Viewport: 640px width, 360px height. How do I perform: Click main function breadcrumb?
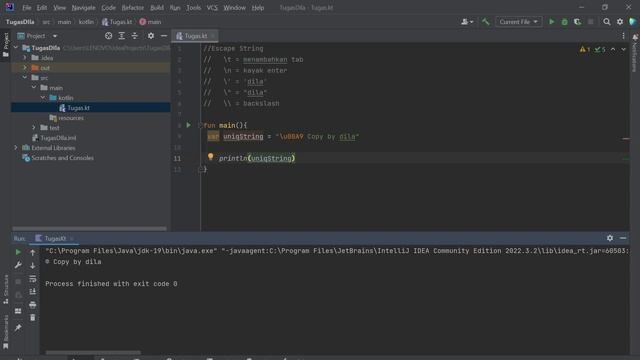point(150,22)
